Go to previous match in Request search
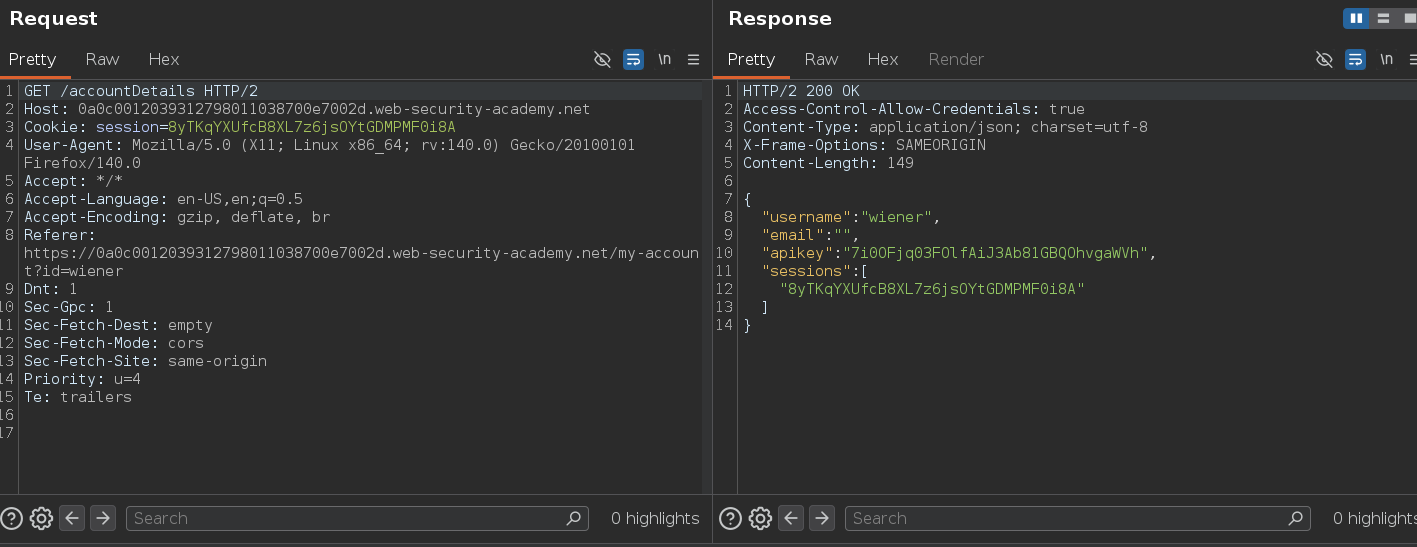 [x=71, y=518]
